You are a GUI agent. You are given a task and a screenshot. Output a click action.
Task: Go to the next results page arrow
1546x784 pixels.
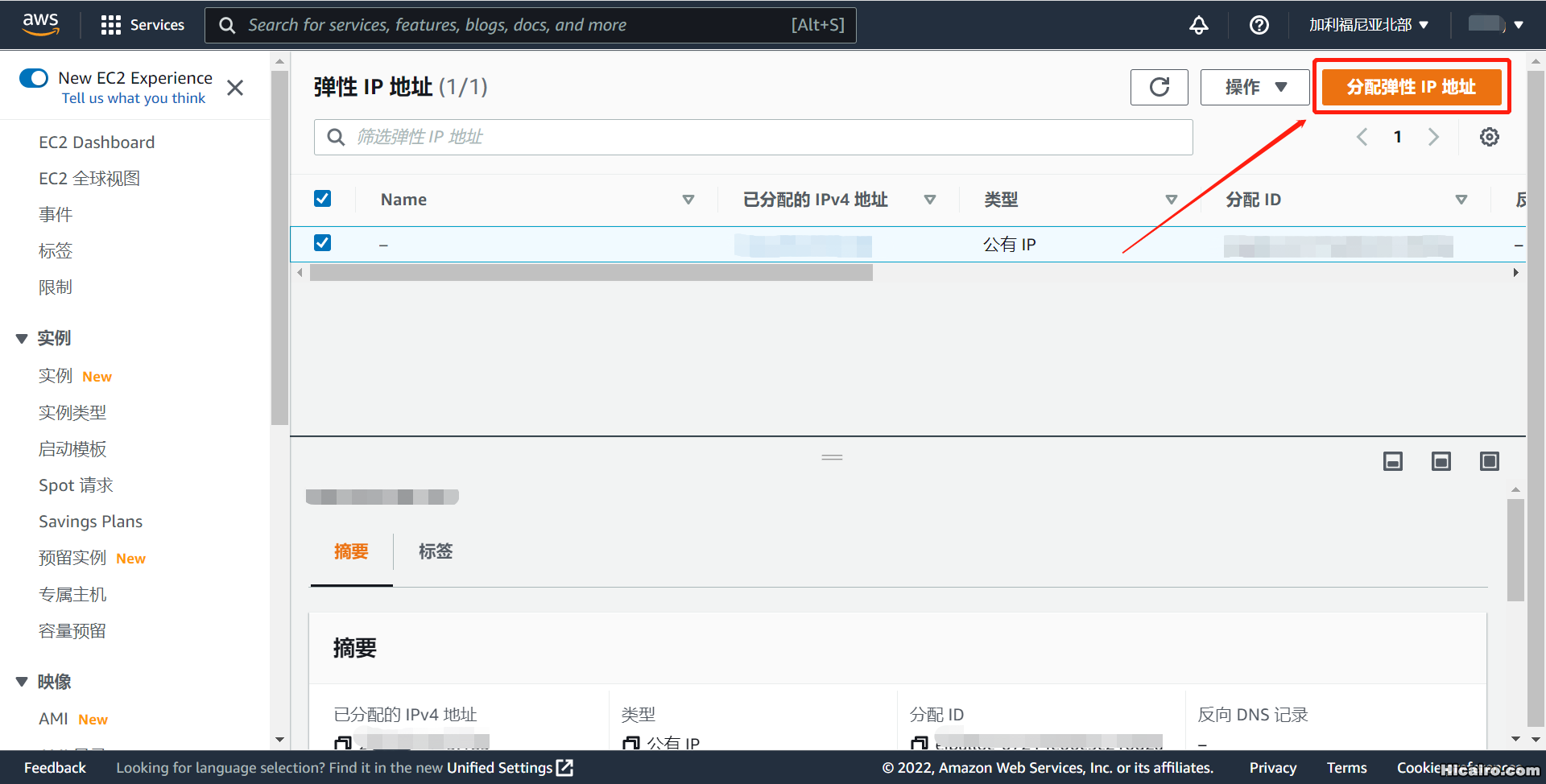tap(1434, 137)
